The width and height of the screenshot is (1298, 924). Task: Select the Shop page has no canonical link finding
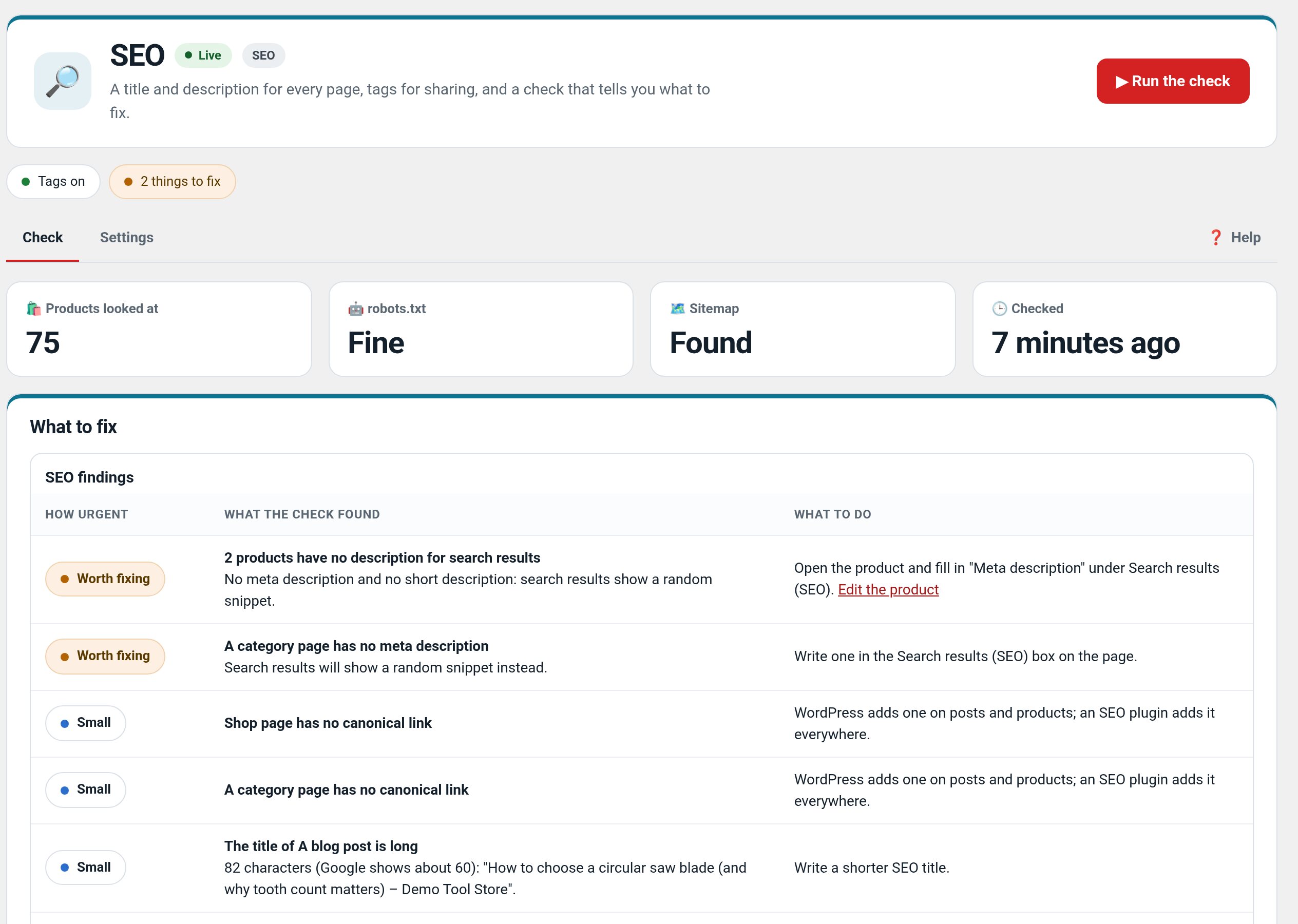click(328, 723)
